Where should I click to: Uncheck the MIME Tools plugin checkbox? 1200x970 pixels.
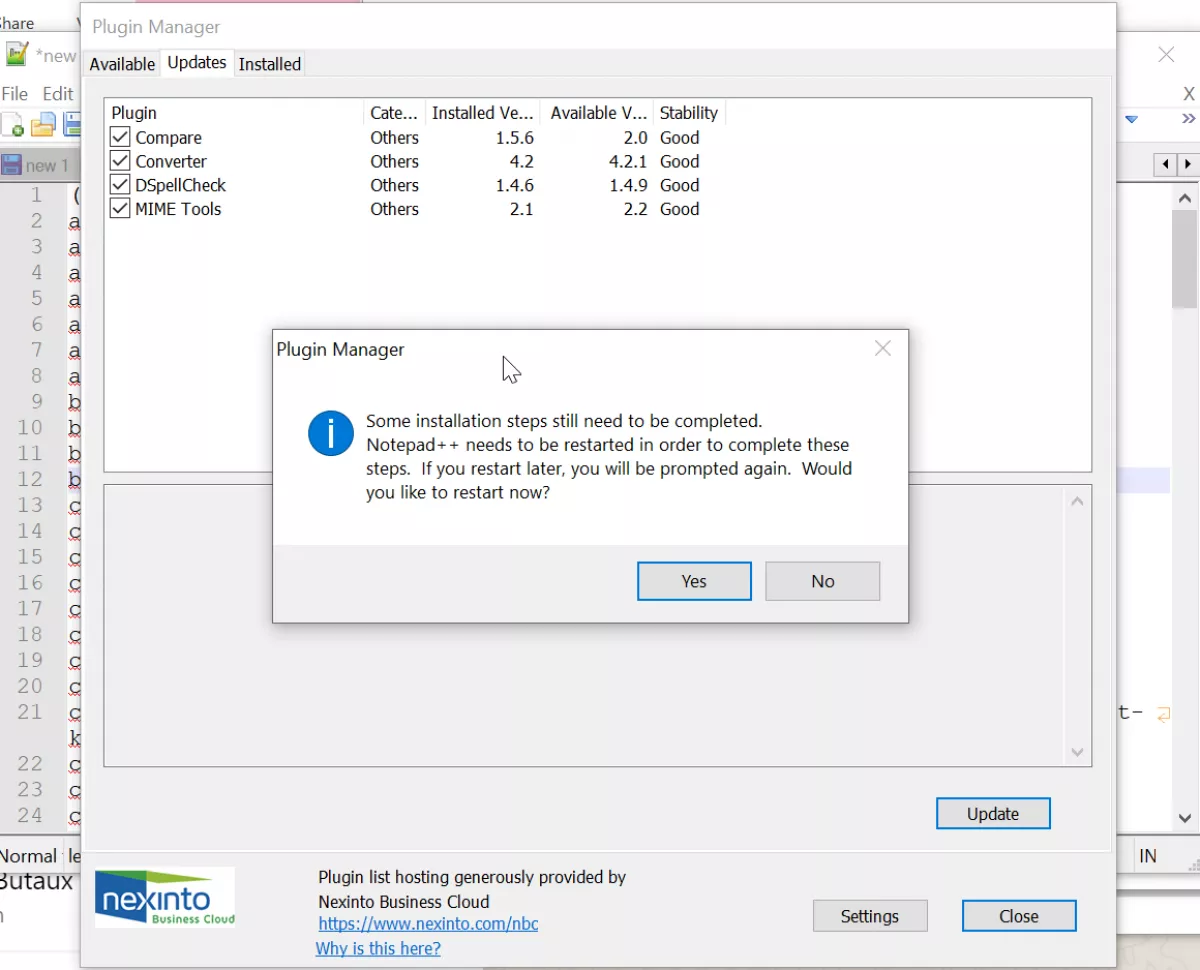tap(120, 209)
